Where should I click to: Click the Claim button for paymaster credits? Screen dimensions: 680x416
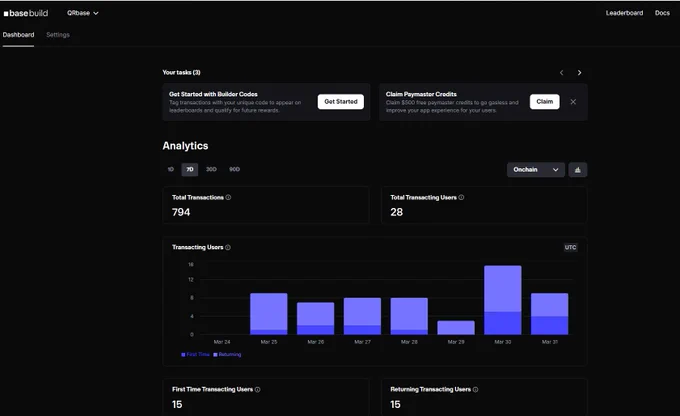pos(544,102)
